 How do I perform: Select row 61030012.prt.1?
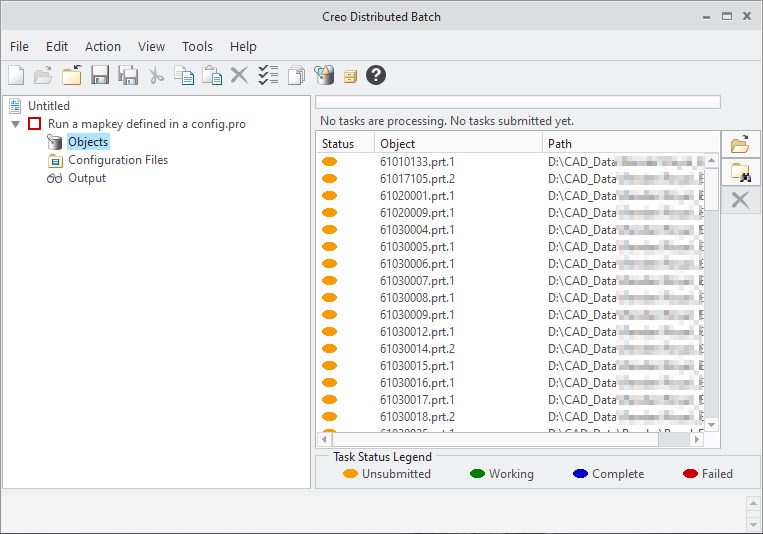[x=510, y=331]
